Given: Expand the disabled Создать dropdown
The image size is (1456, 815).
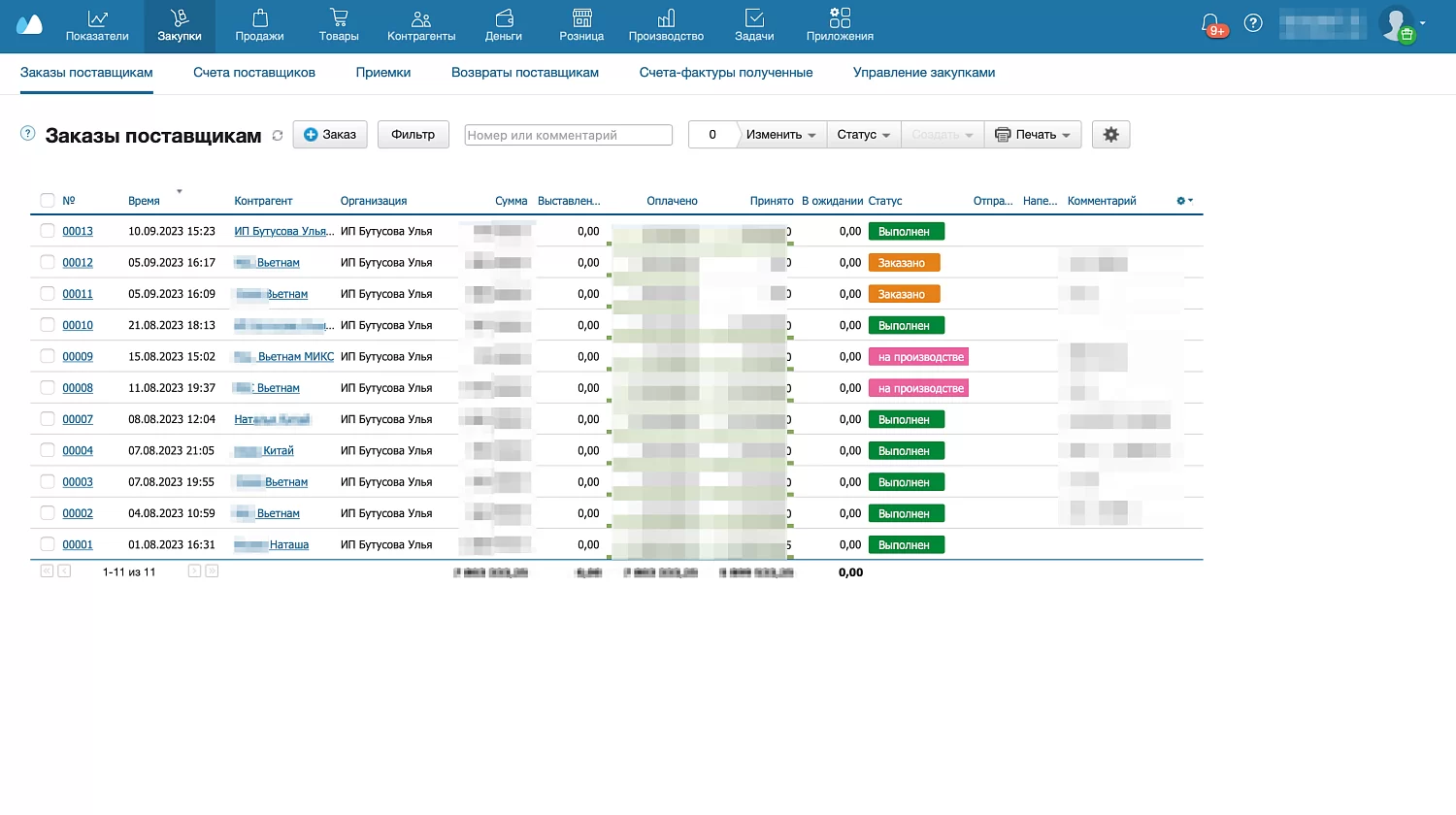Looking at the screenshot, I should 942,135.
